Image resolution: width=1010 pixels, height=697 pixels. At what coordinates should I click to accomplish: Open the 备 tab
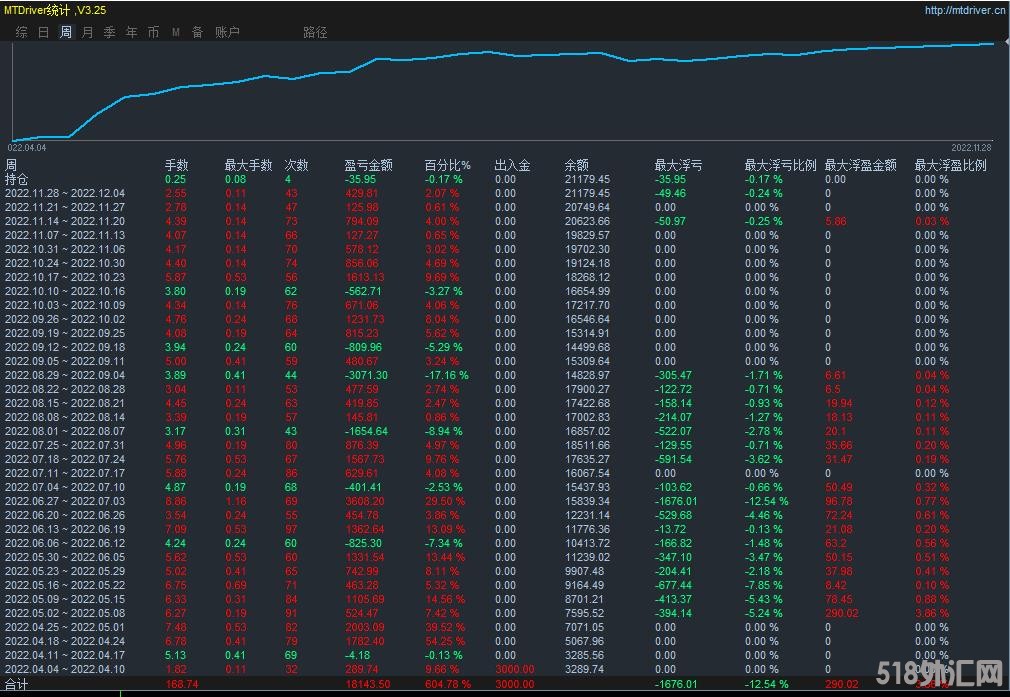click(x=197, y=32)
